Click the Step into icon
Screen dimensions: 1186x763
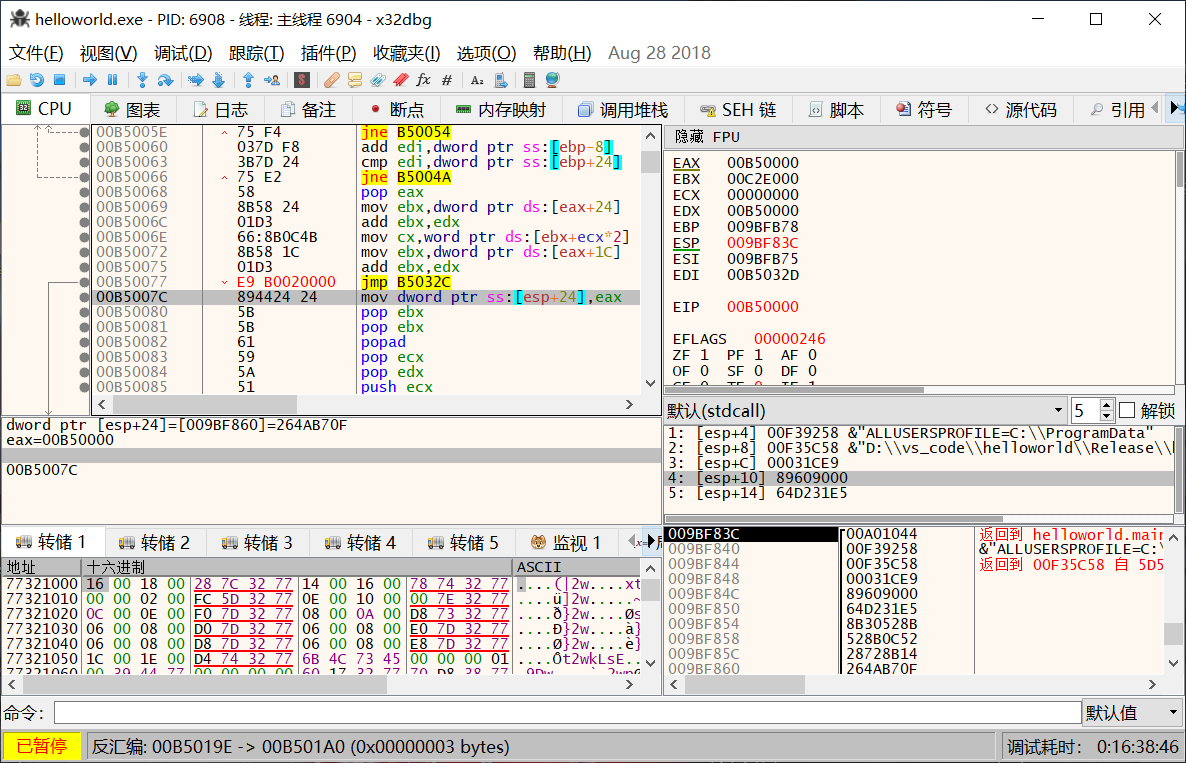coord(141,79)
